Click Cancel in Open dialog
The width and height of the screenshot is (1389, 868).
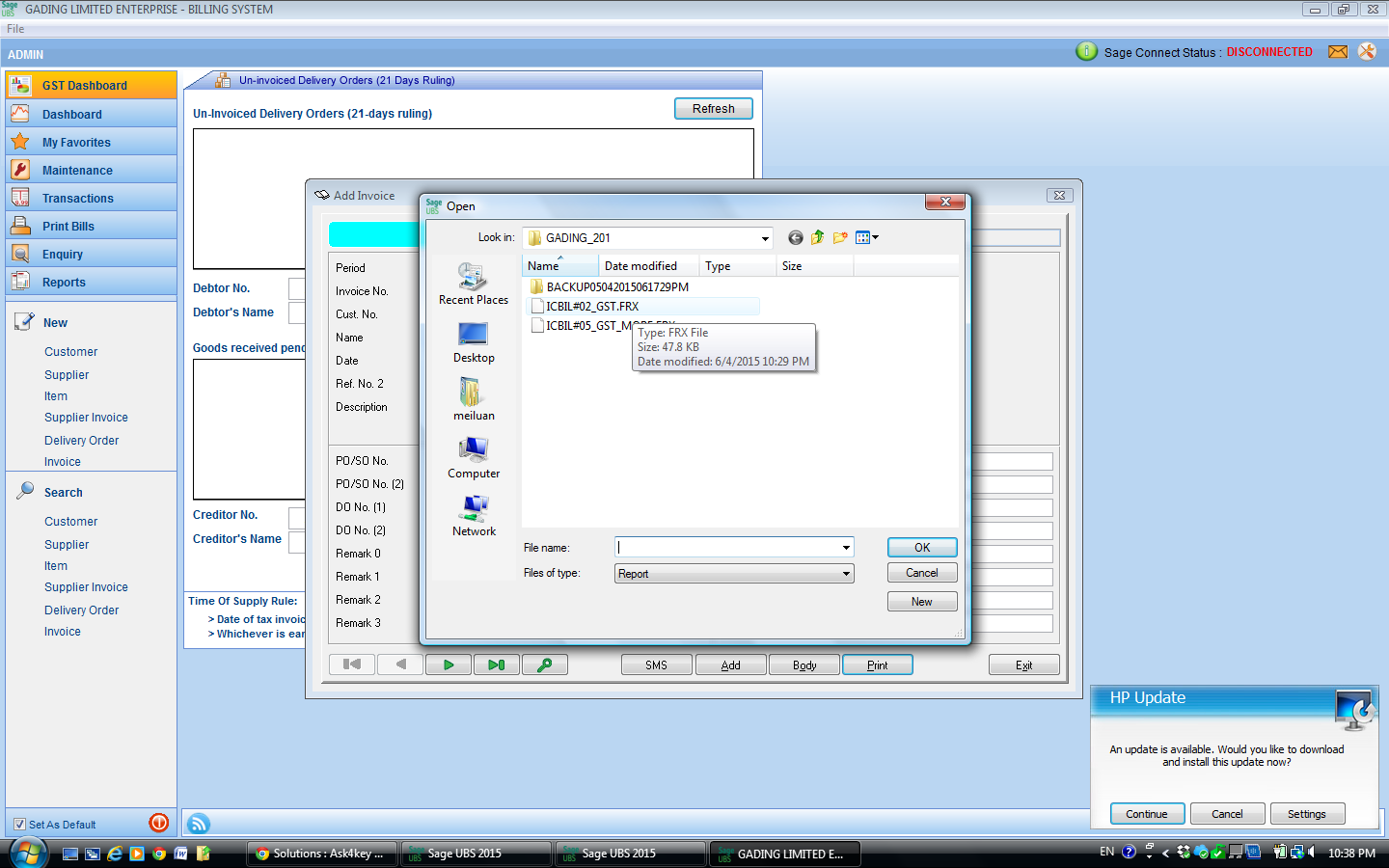922,573
